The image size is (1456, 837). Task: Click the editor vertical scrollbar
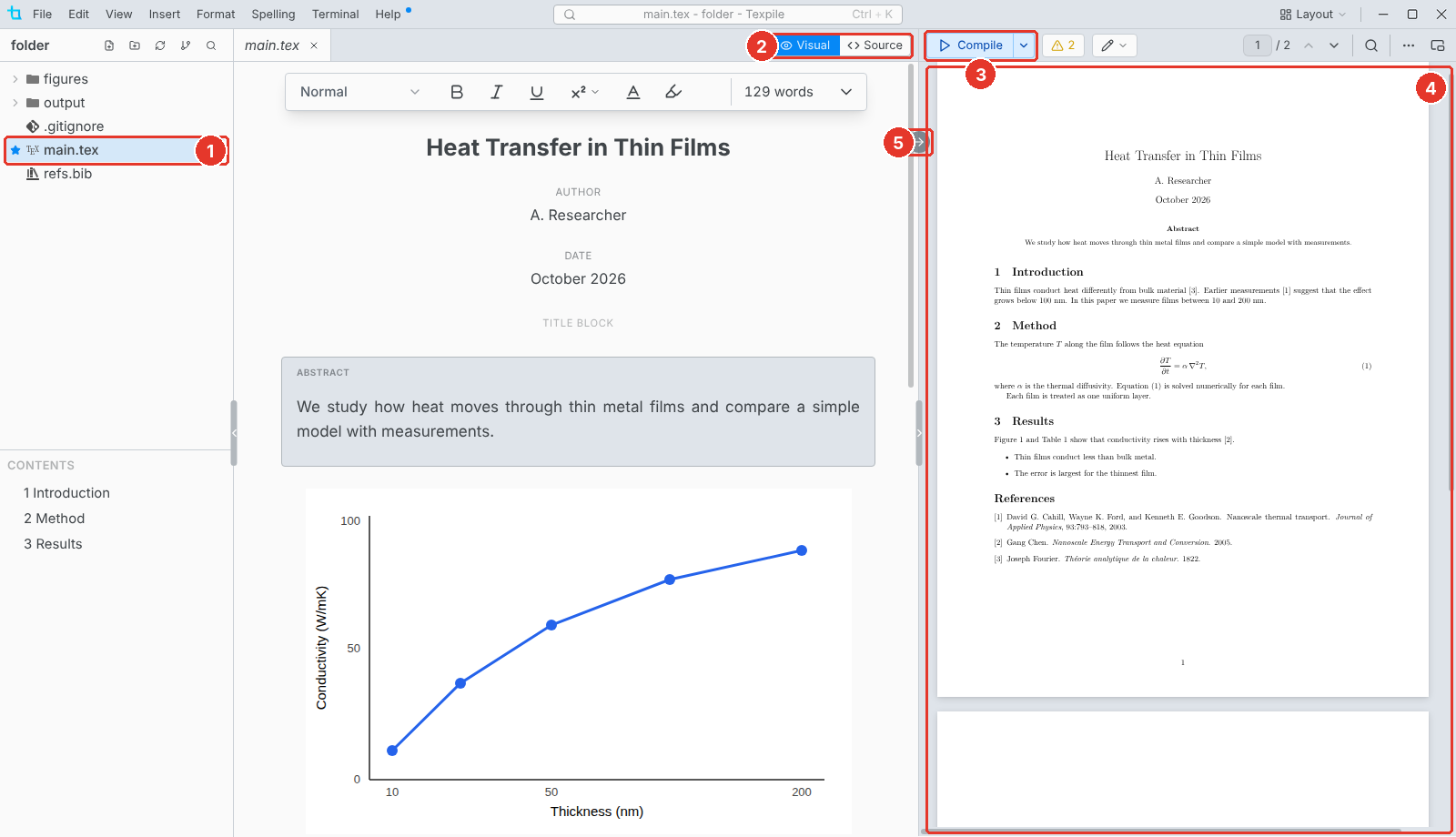[911, 227]
